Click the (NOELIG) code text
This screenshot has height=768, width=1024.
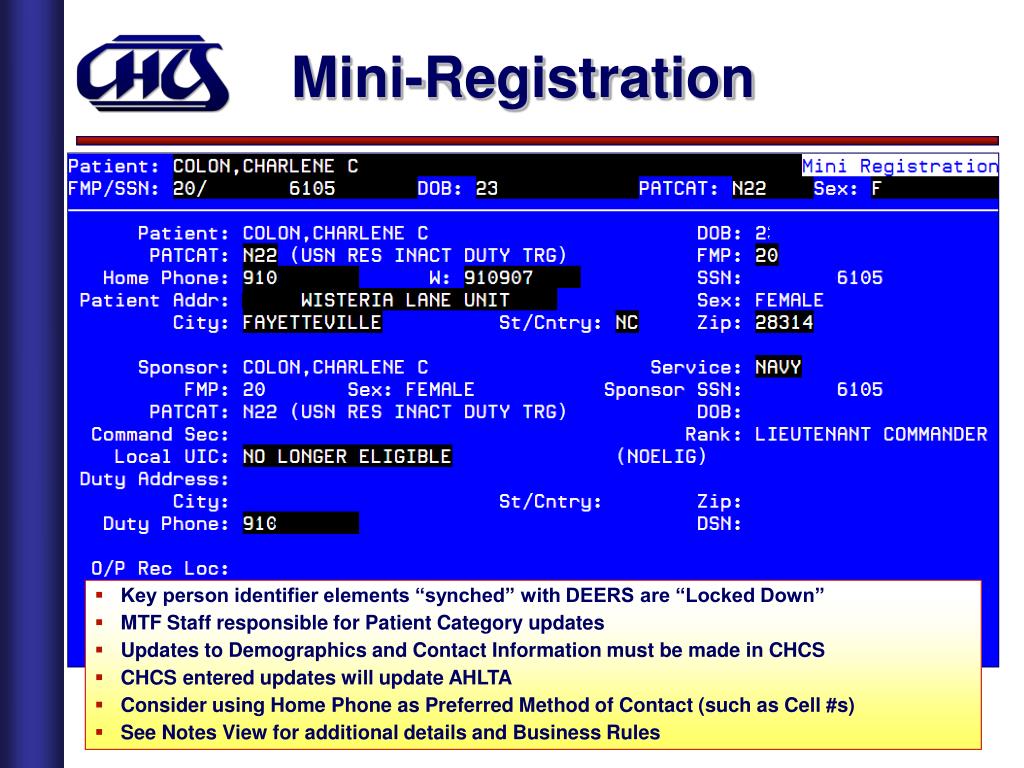(x=662, y=456)
